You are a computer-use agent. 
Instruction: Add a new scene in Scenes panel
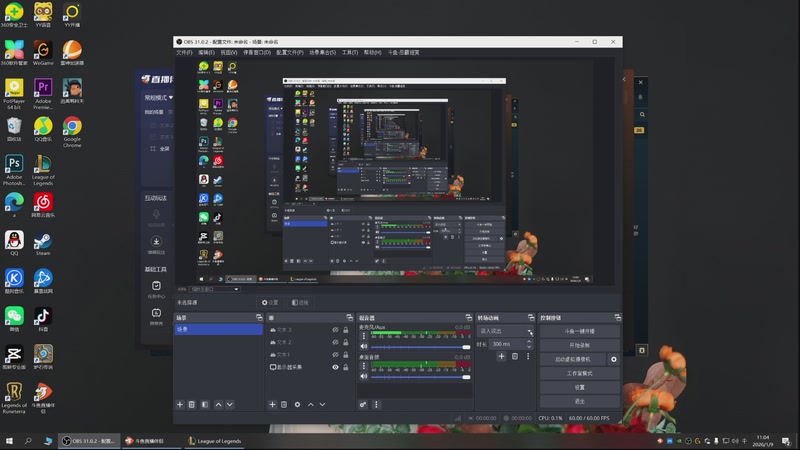[x=180, y=405]
